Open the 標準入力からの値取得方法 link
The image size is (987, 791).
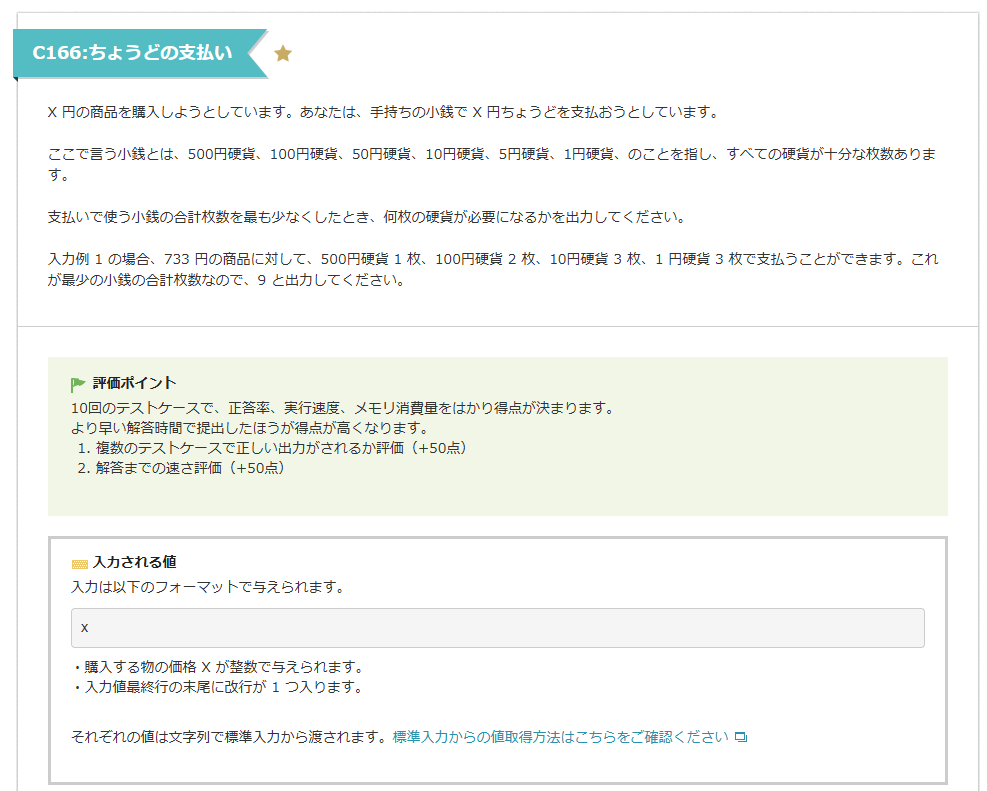tap(560, 737)
